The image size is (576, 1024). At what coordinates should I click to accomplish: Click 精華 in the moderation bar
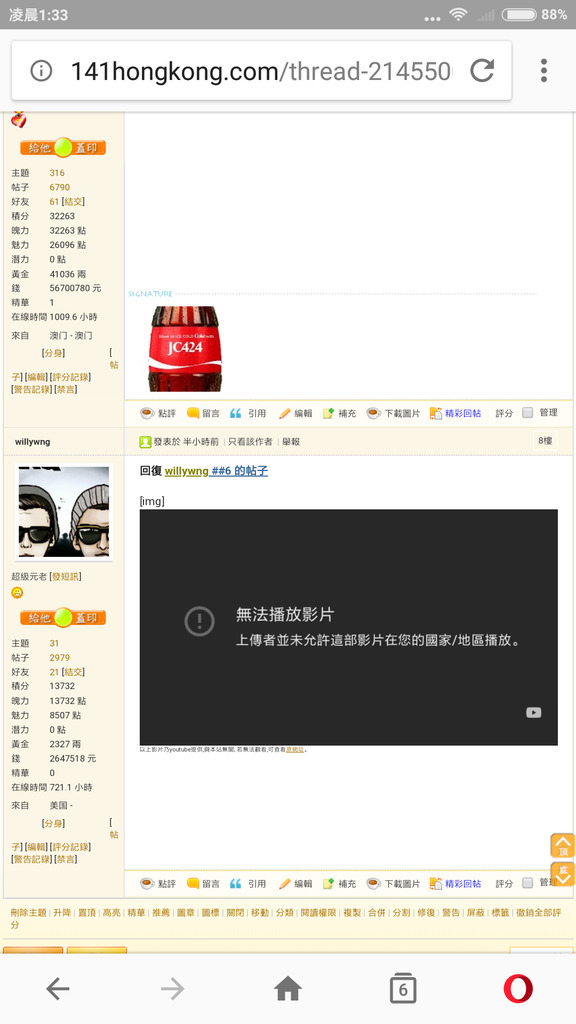tap(136, 912)
